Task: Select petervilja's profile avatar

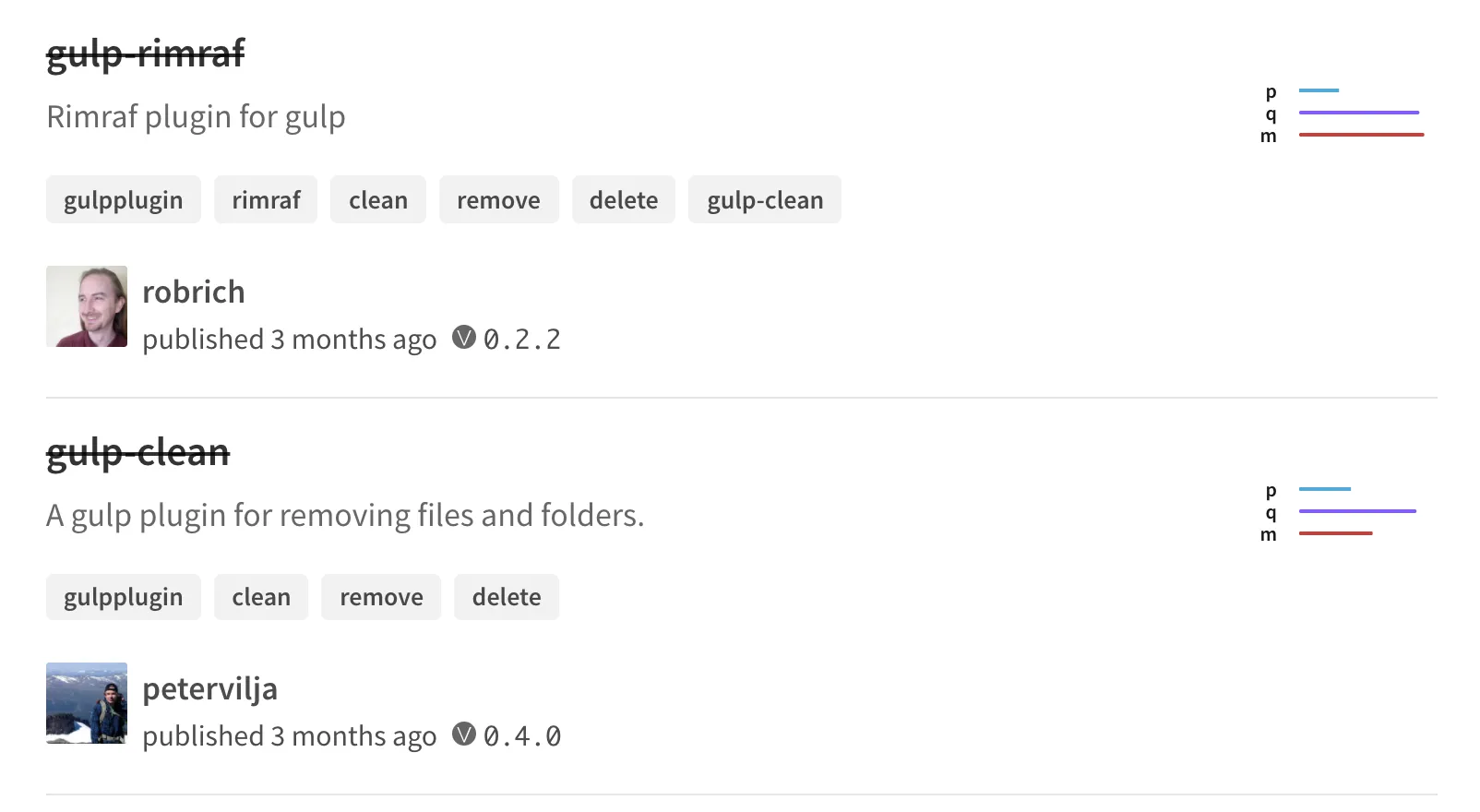Action: pos(87,704)
